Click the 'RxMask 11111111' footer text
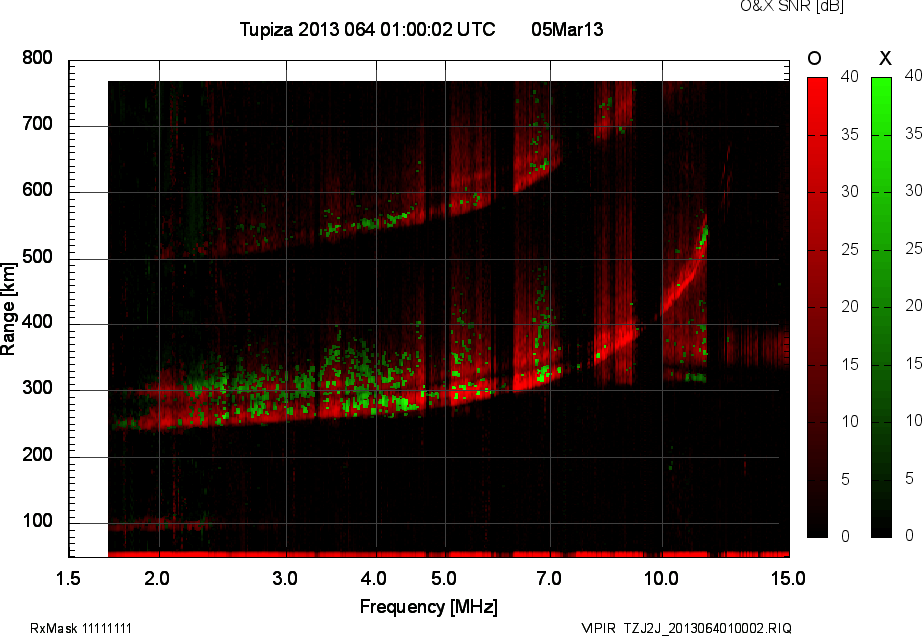This screenshot has width=922, height=636. [x=81, y=628]
